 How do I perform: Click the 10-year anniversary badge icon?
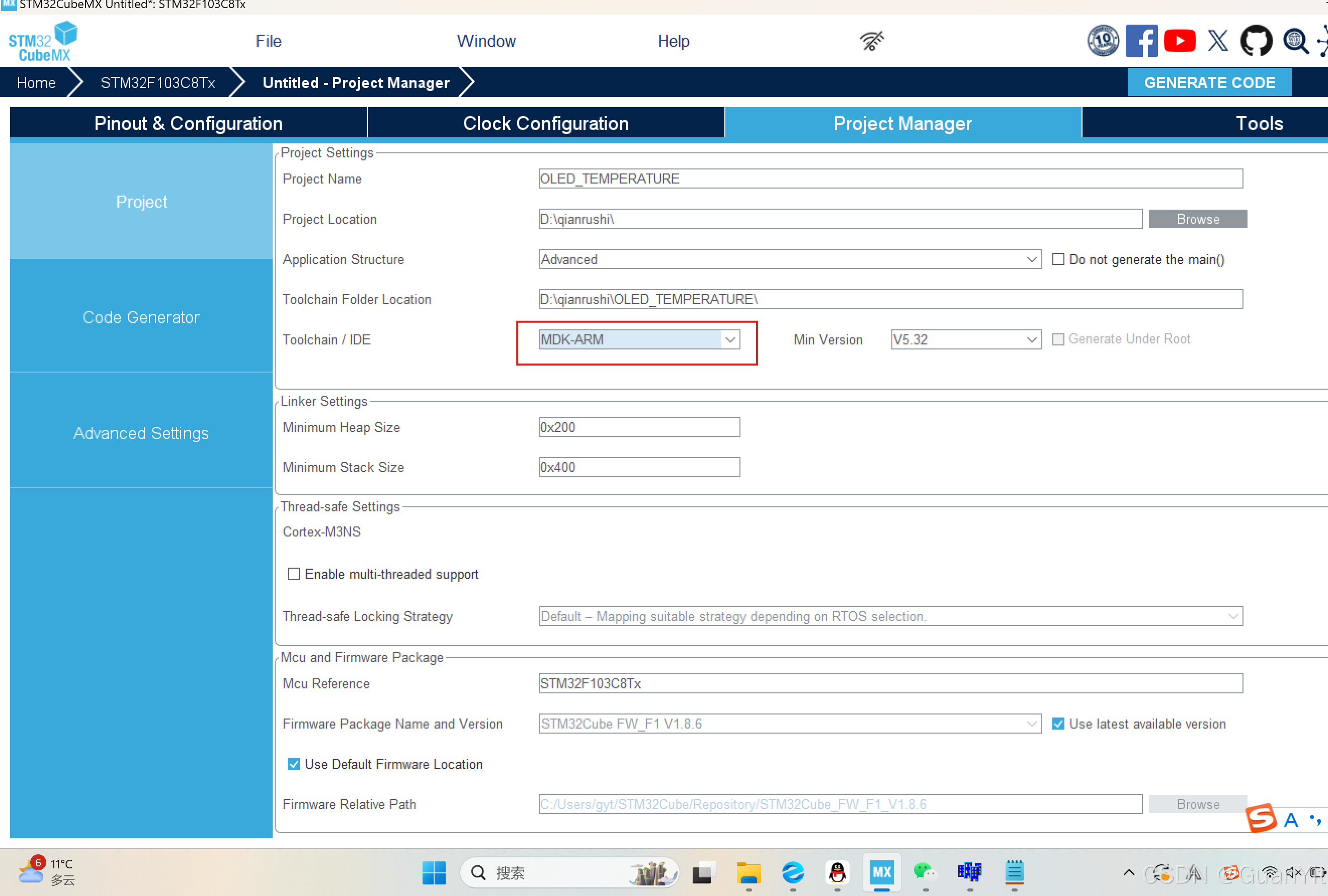[1102, 41]
